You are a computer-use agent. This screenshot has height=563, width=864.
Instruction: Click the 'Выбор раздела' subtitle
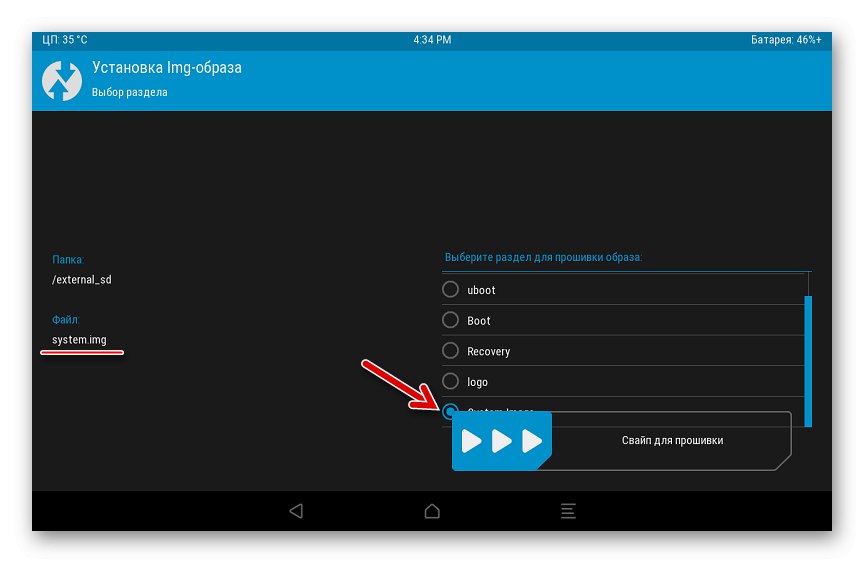tap(129, 93)
